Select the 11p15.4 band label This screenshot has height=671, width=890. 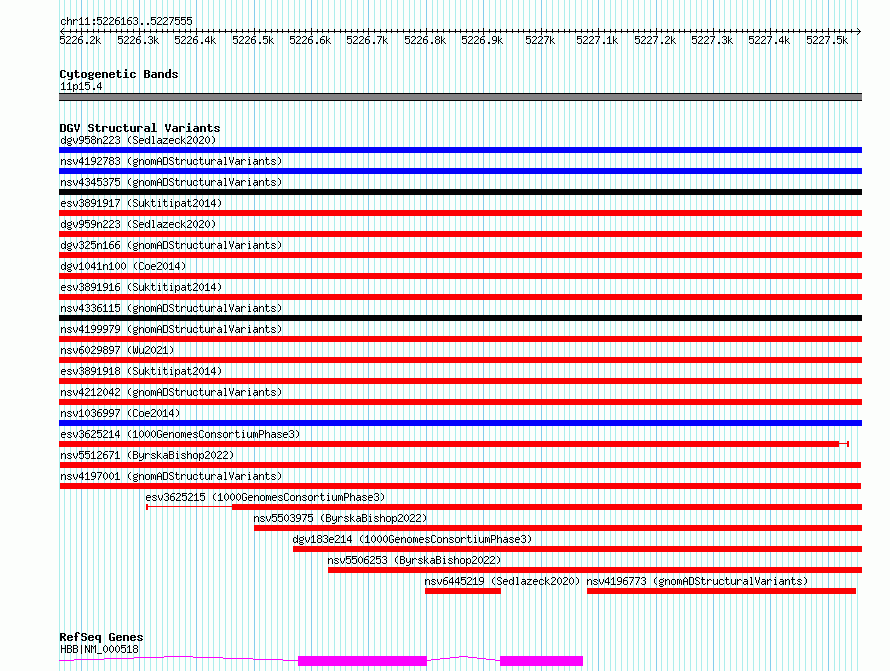(81, 86)
